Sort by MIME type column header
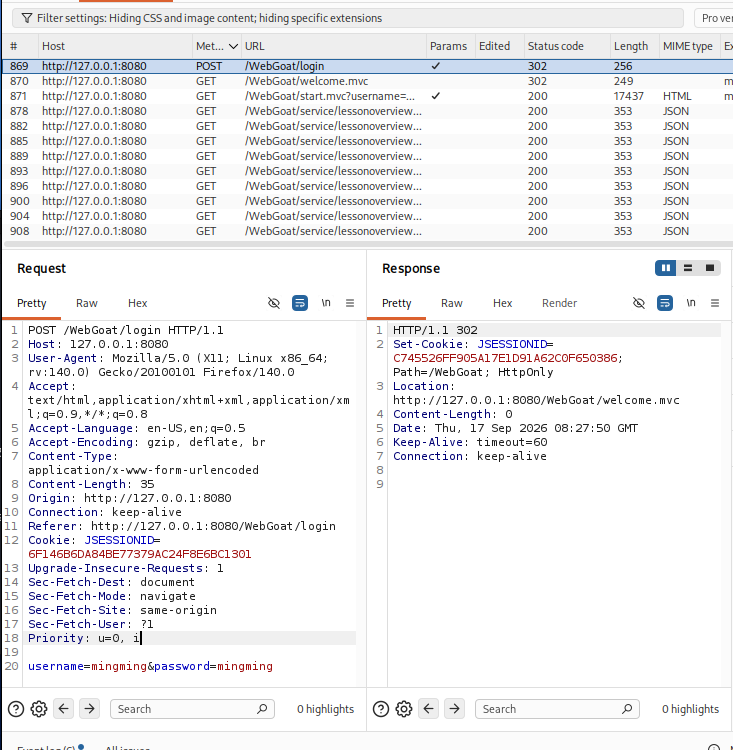The height and width of the screenshot is (750, 733). (x=688, y=46)
